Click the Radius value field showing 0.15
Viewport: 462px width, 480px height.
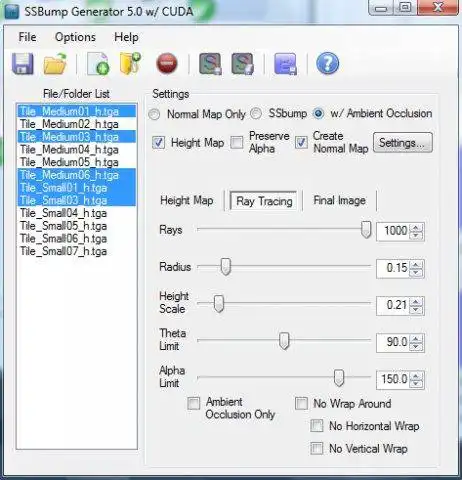coord(394,268)
